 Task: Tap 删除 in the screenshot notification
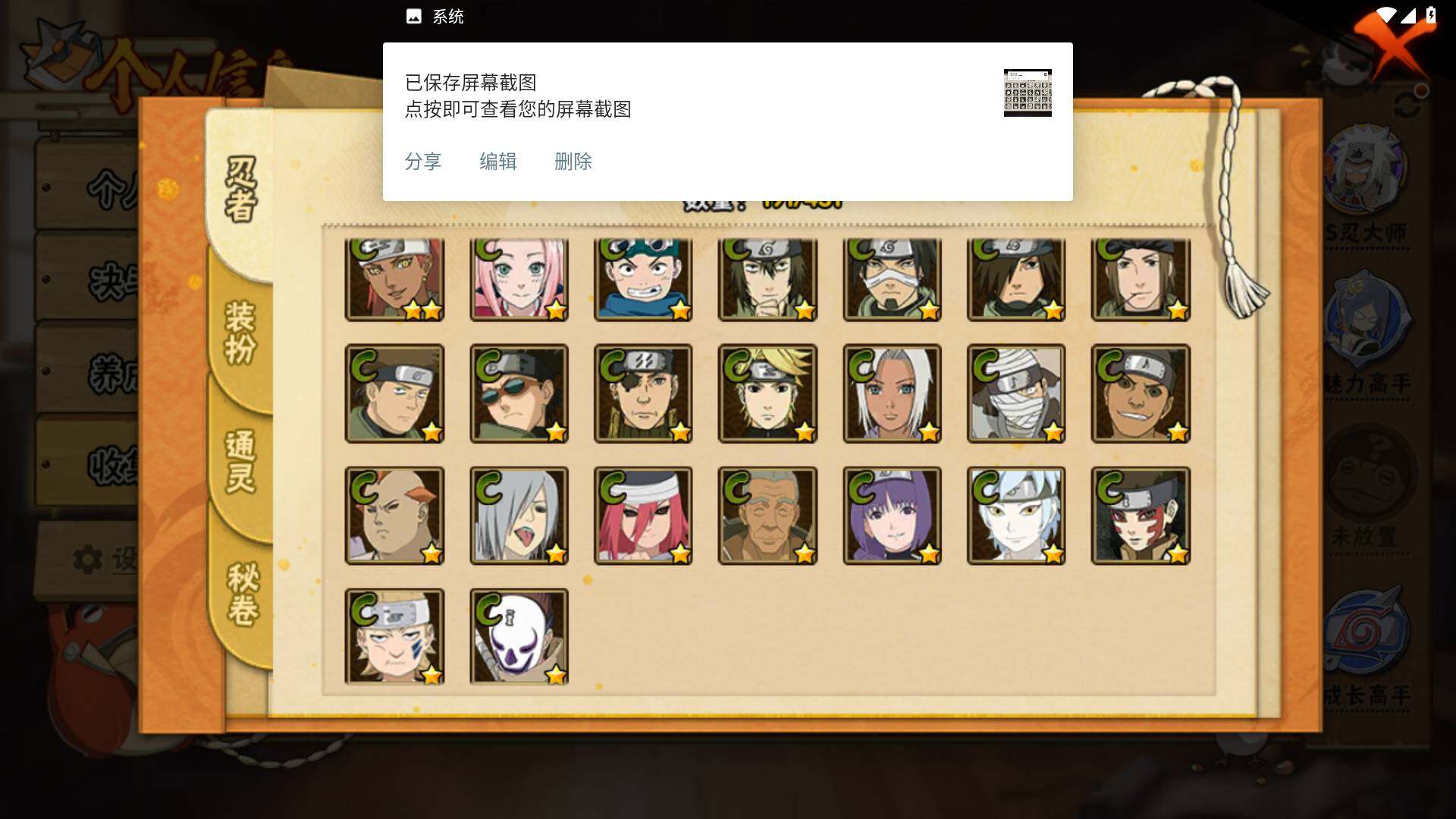(573, 161)
